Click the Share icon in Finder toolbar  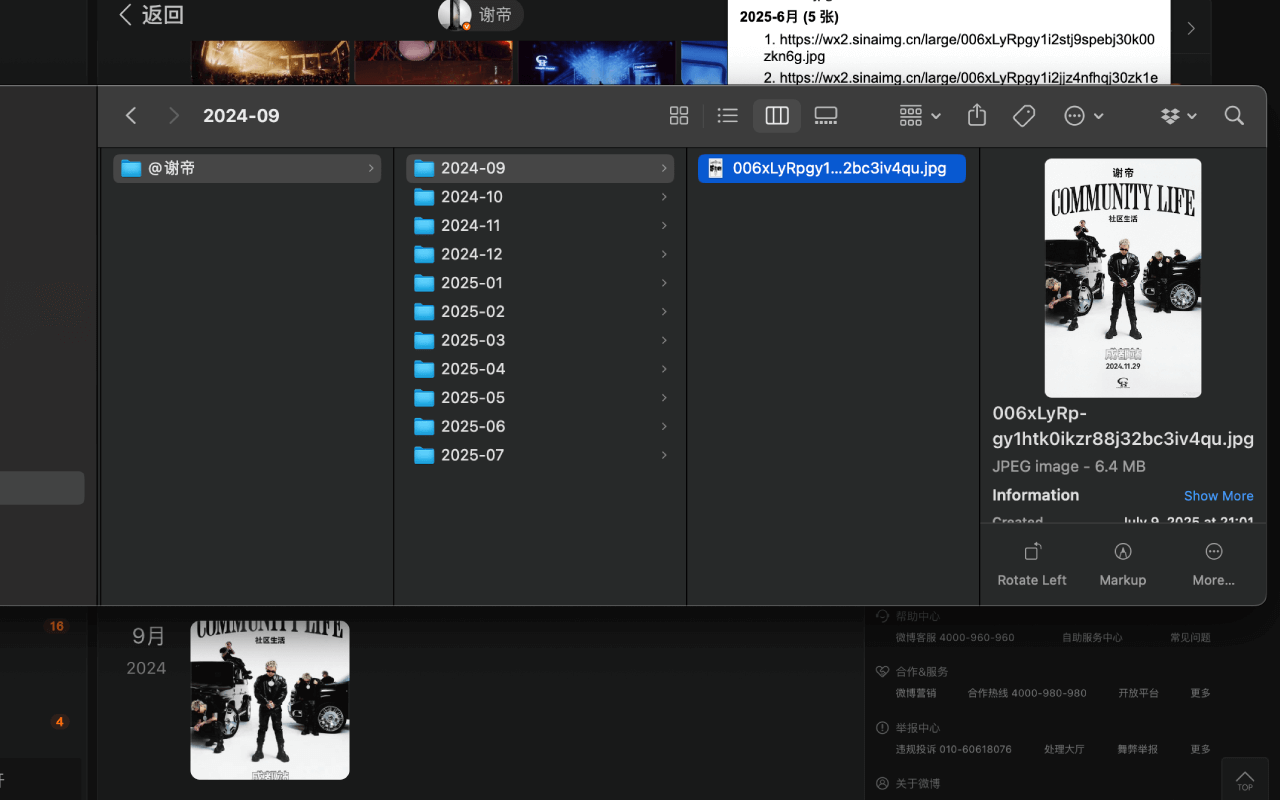pos(977,116)
